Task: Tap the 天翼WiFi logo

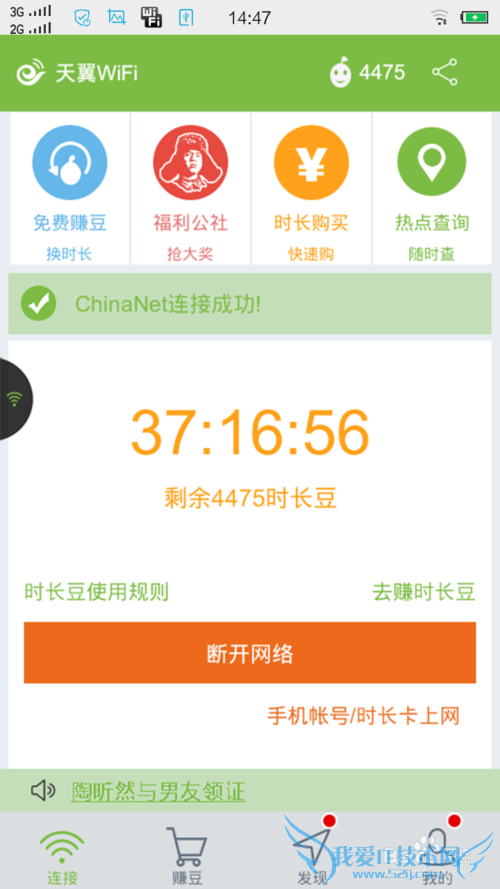Action: click(77, 73)
